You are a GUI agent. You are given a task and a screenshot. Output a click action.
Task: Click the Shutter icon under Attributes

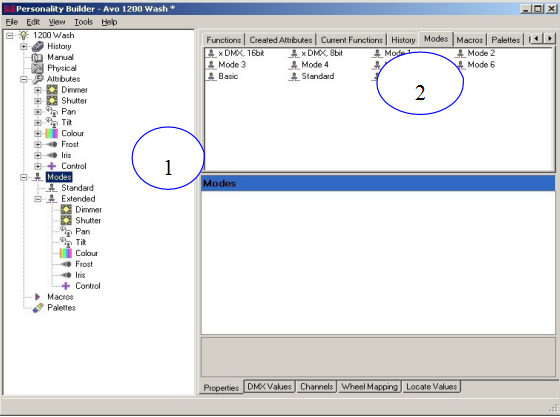click(x=52, y=101)
